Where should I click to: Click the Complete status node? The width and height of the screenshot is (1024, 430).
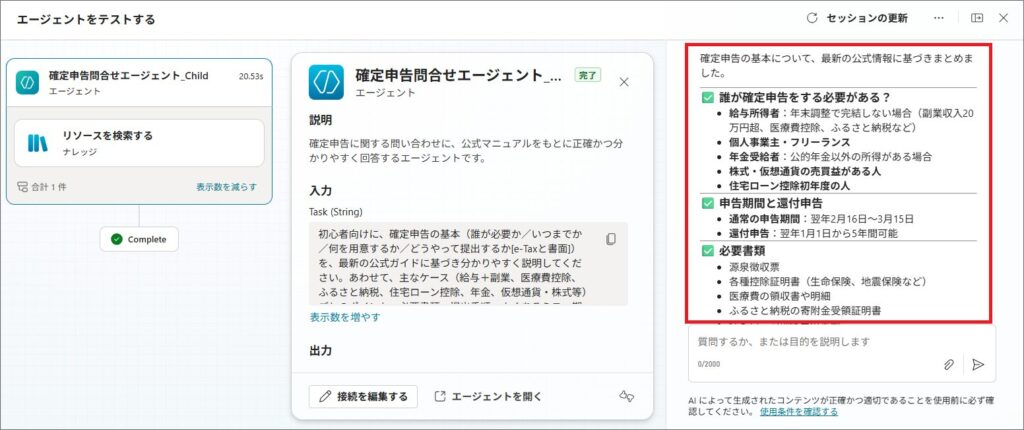(139, 240)
